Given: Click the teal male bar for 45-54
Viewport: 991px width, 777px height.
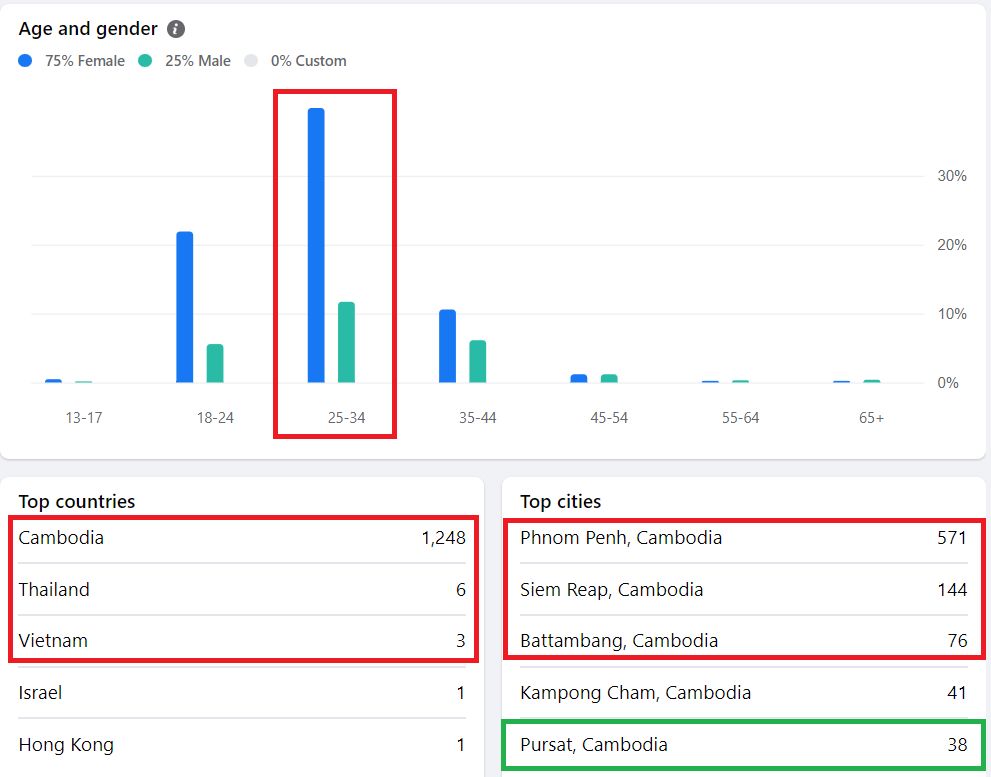Looking at the screenshot, I should (609, 378).
